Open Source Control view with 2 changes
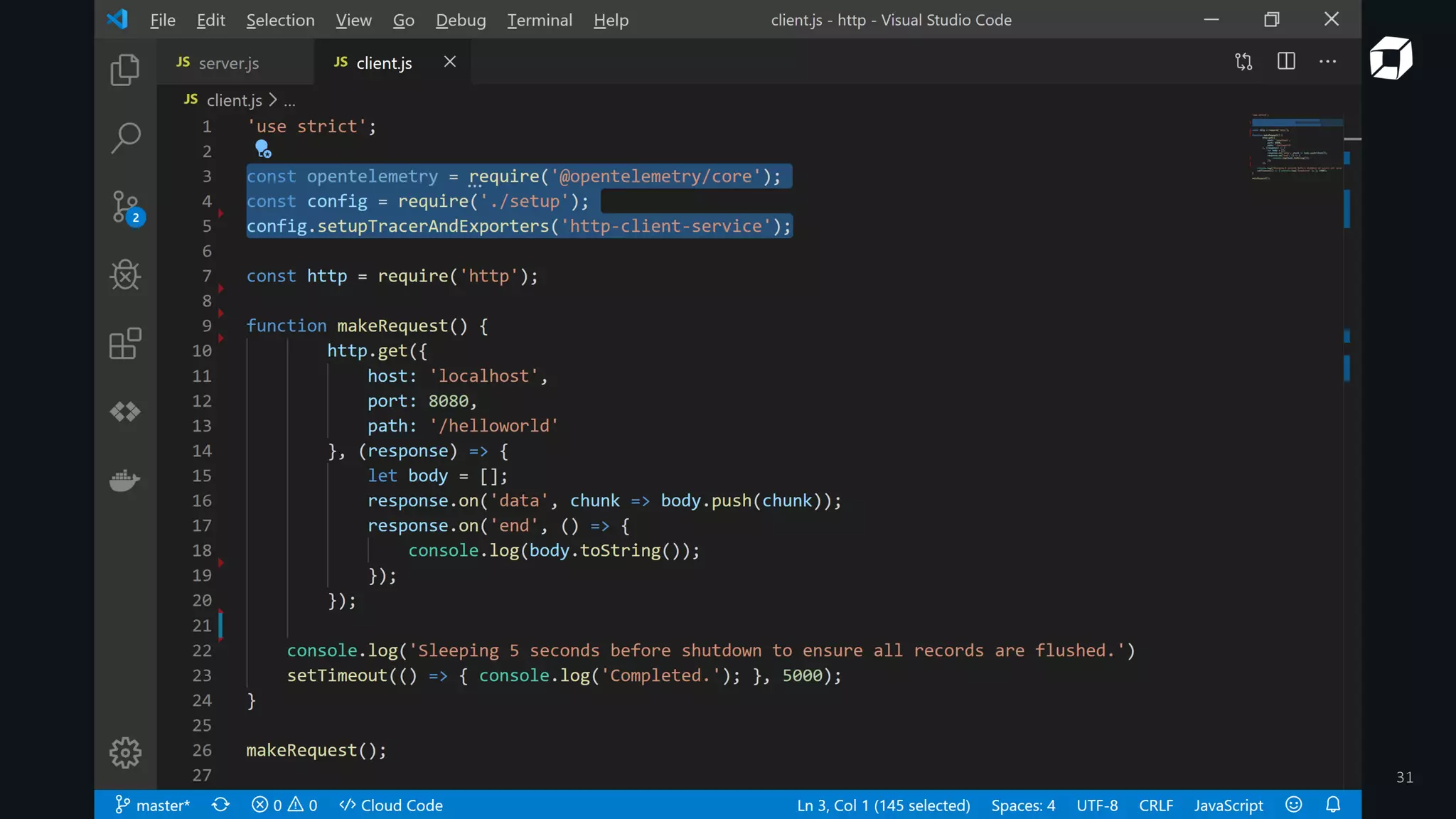This screenshot has height=819, width=1456. pyautogui.click(x=127, y=208)
